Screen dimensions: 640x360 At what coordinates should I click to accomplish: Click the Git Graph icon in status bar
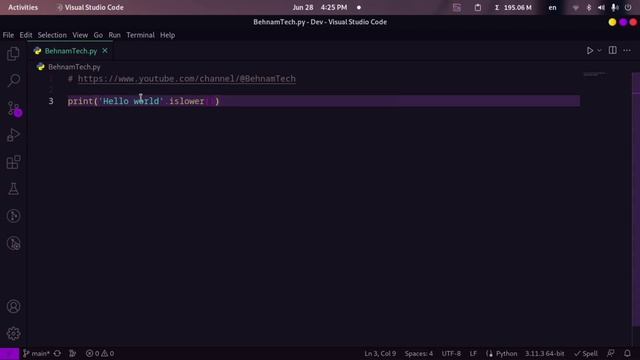[x=73, y=353]
